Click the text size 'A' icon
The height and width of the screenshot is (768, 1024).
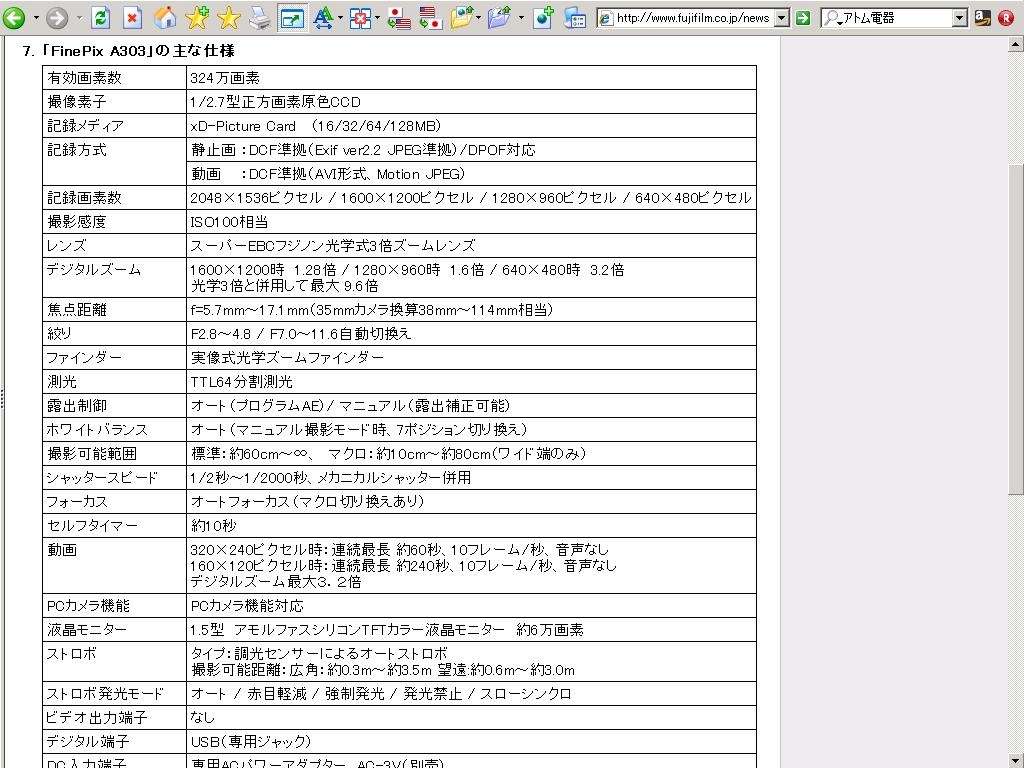323,18
